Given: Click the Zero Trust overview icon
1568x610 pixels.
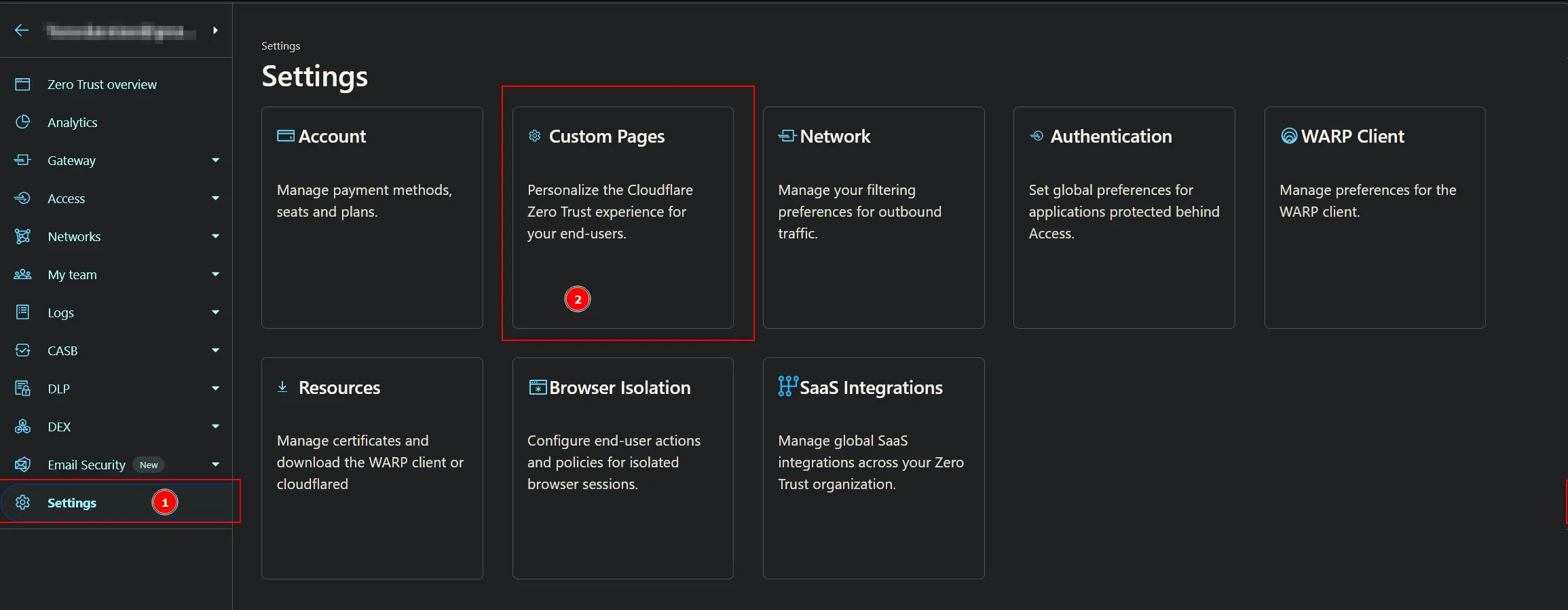Looking at the screenshot, I should point(22,84).
